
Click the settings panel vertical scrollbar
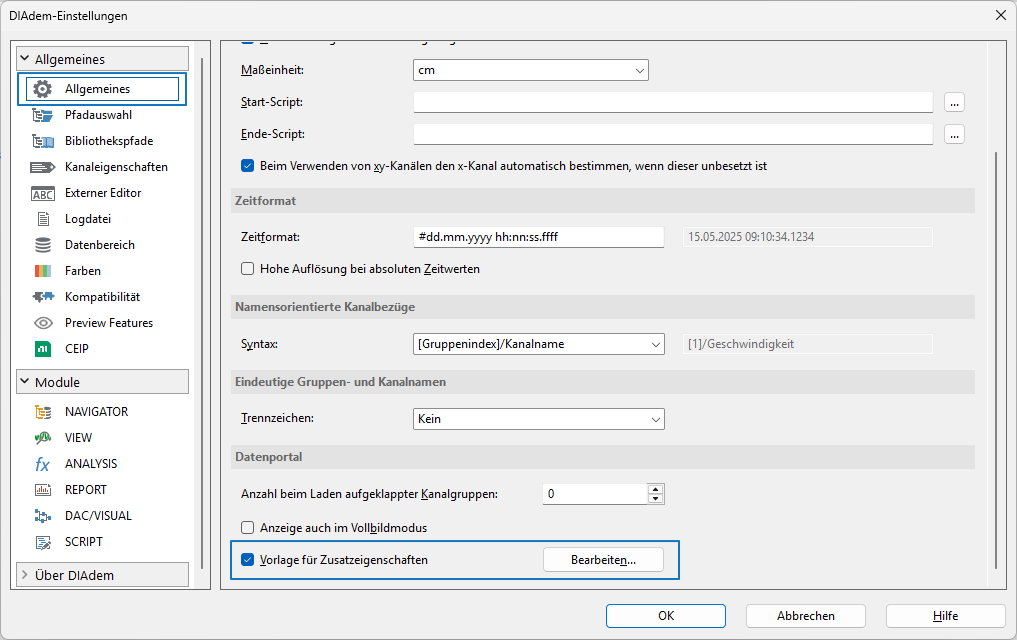tap(996, 360)
